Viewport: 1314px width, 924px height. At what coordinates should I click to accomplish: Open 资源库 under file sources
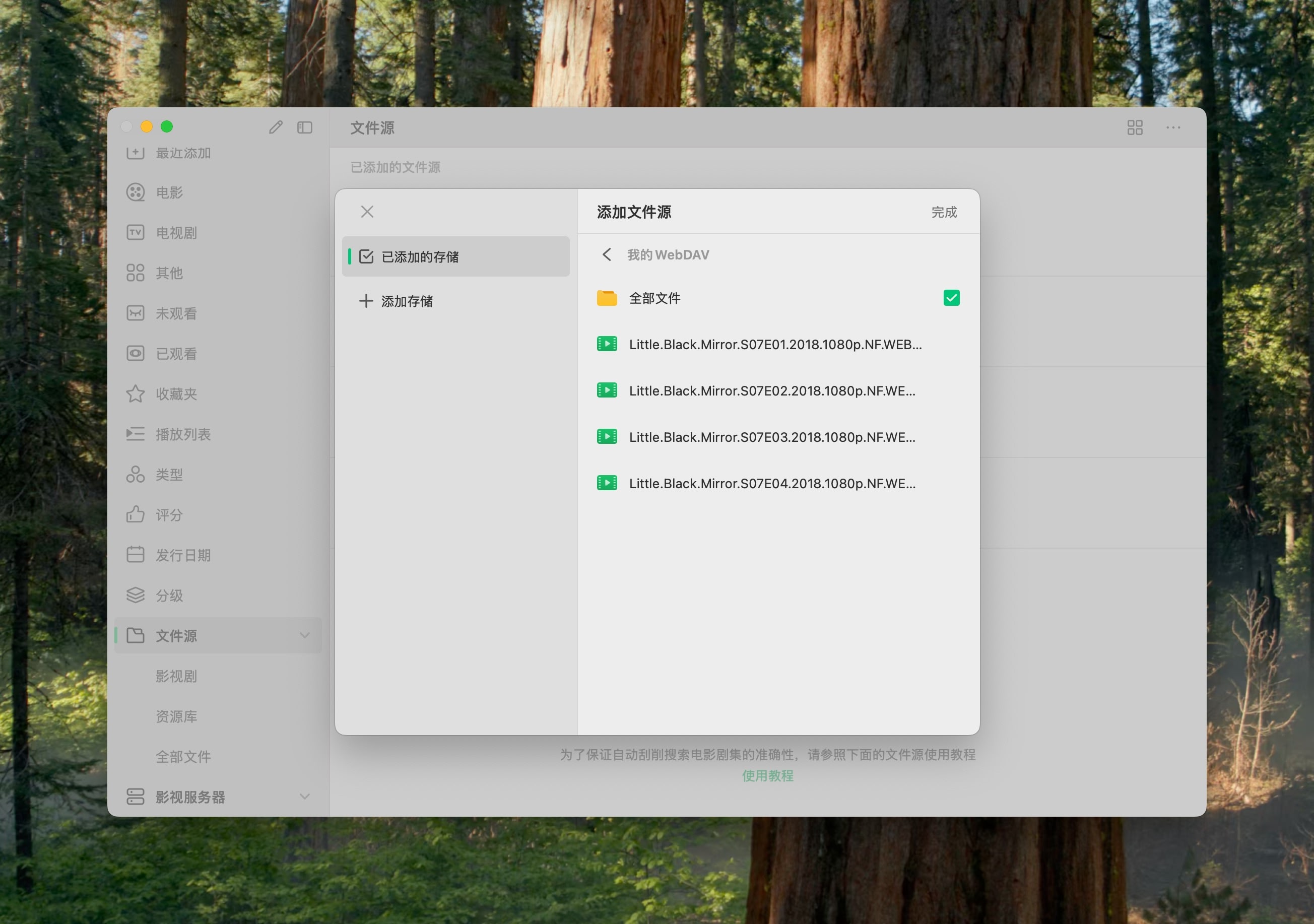176,716
